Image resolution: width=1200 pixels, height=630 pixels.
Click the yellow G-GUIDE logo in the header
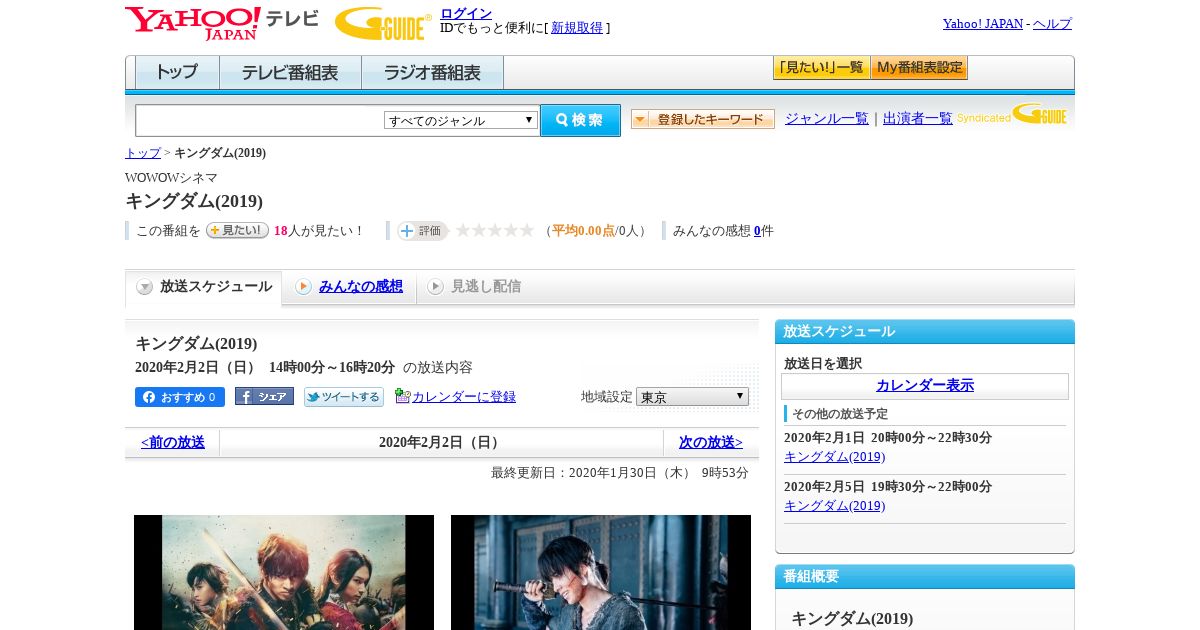pos(383,23)
